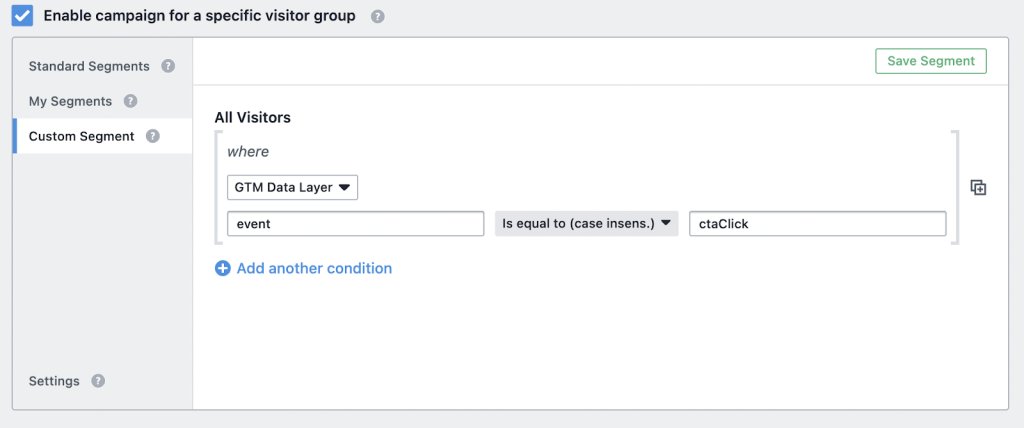Uncheck the Enable campaign for visitor group checkbox

point(22,16)
